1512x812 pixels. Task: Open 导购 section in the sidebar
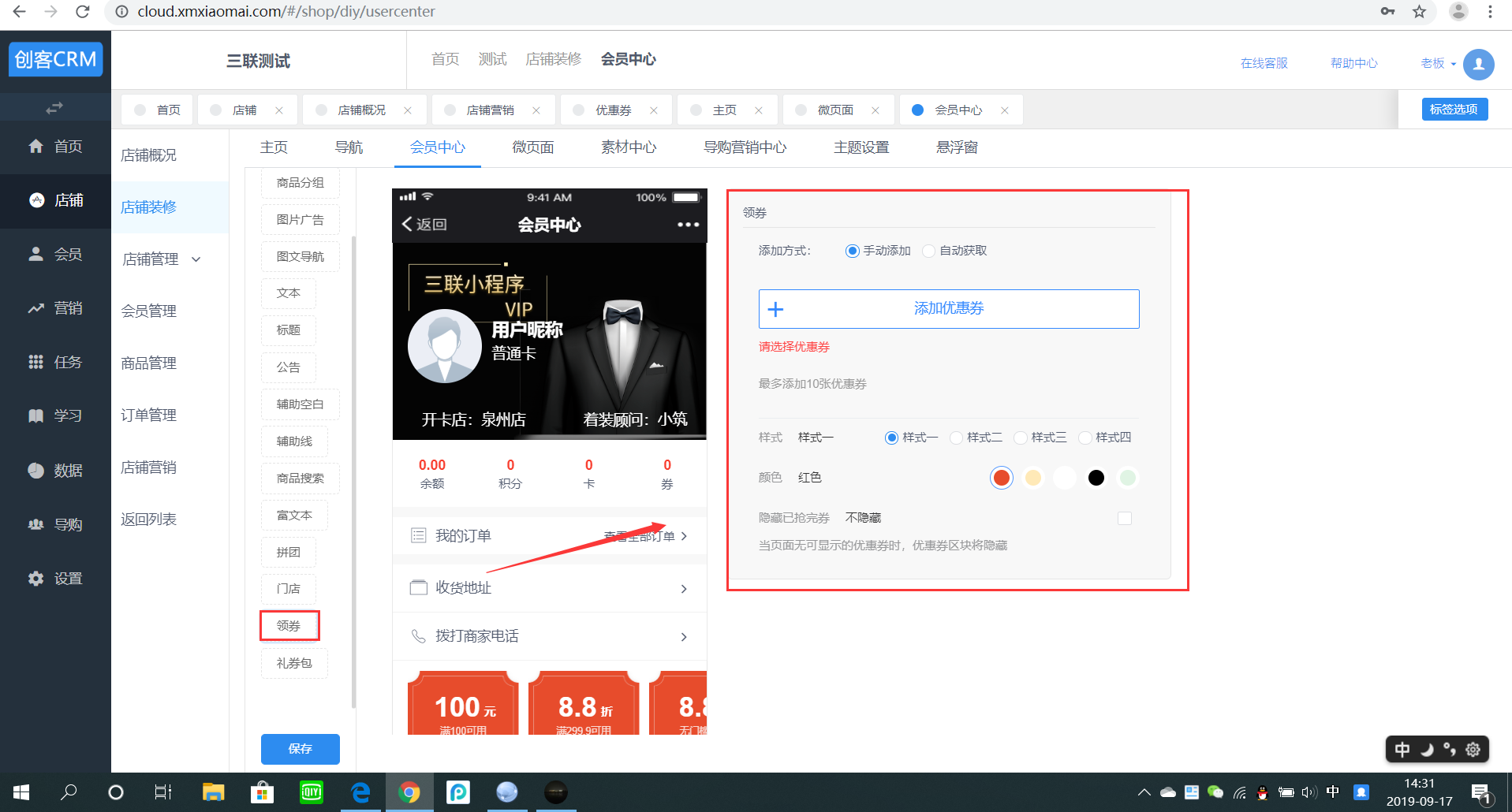[x=55, y=524]
